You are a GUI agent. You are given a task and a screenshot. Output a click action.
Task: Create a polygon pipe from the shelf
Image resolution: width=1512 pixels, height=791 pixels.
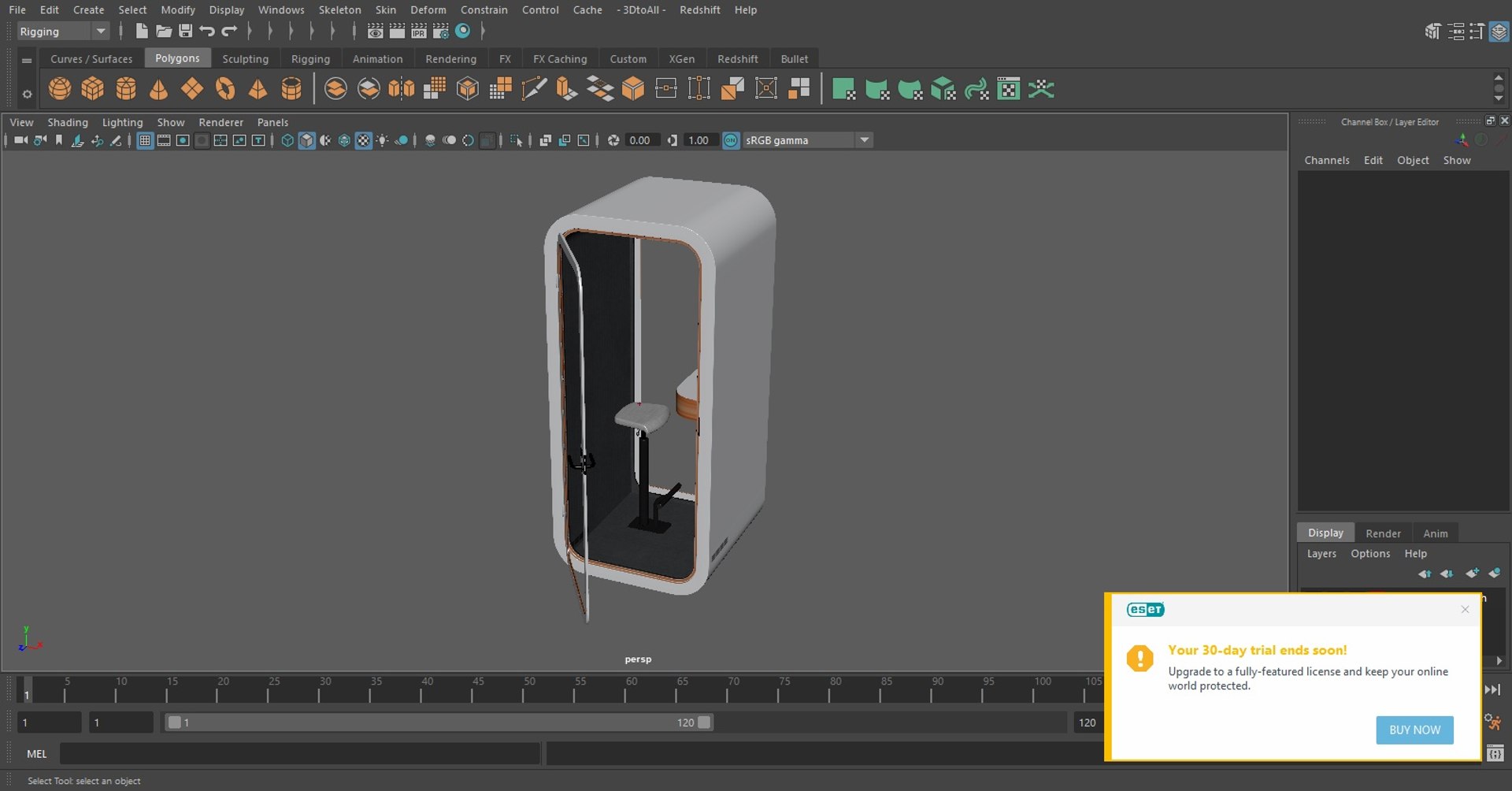[x=291, y=89]
